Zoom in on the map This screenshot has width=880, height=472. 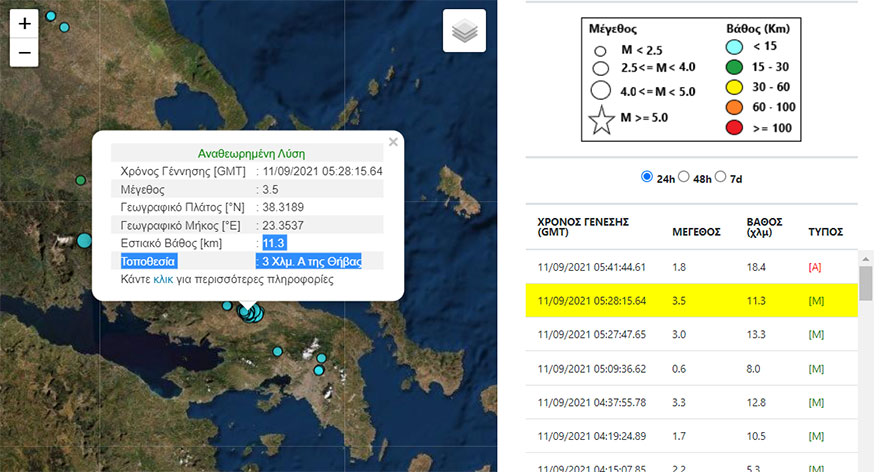coord(24,22)
